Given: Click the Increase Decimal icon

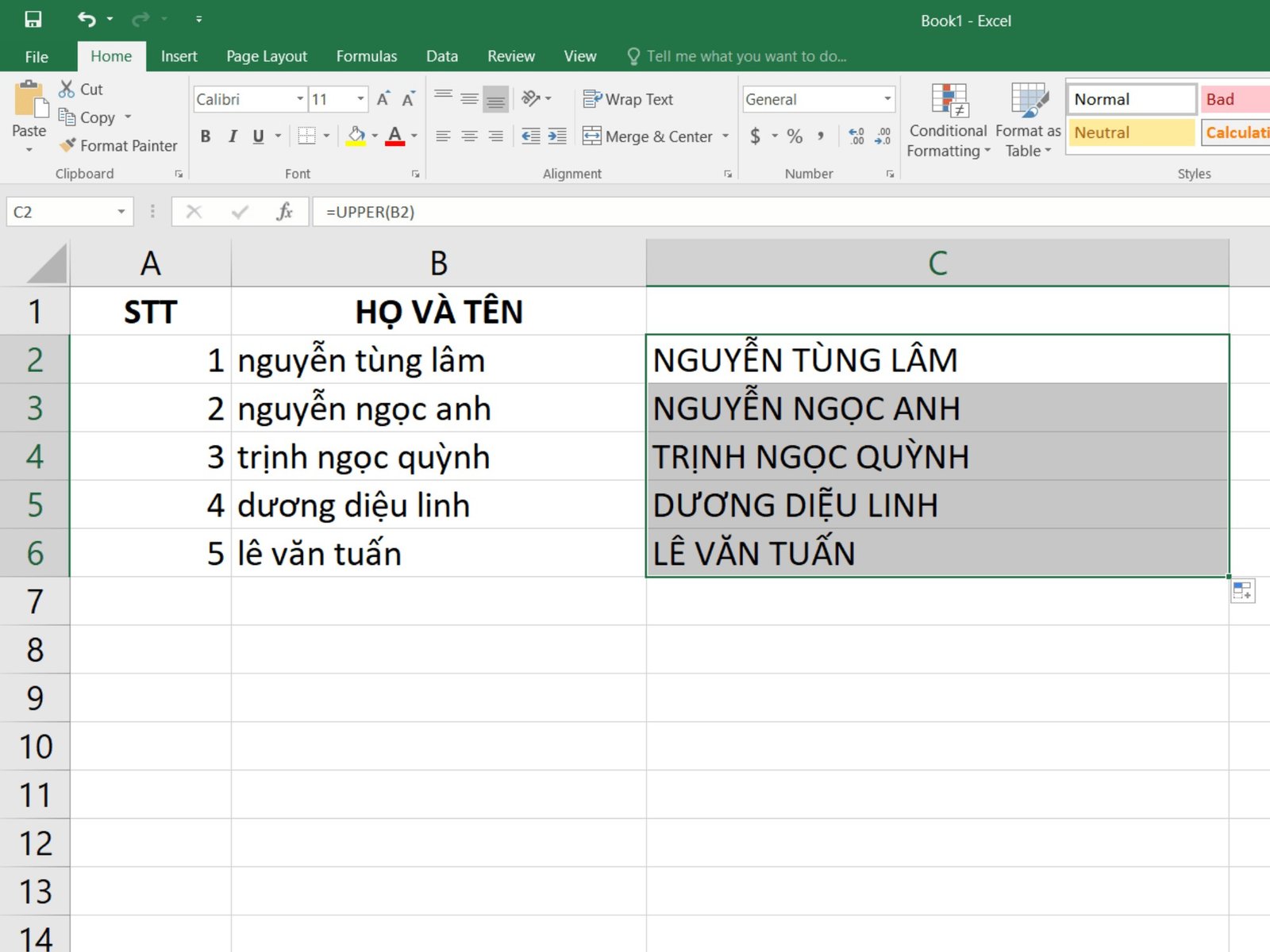Looking at the screenshot, I should click(855, 136).
